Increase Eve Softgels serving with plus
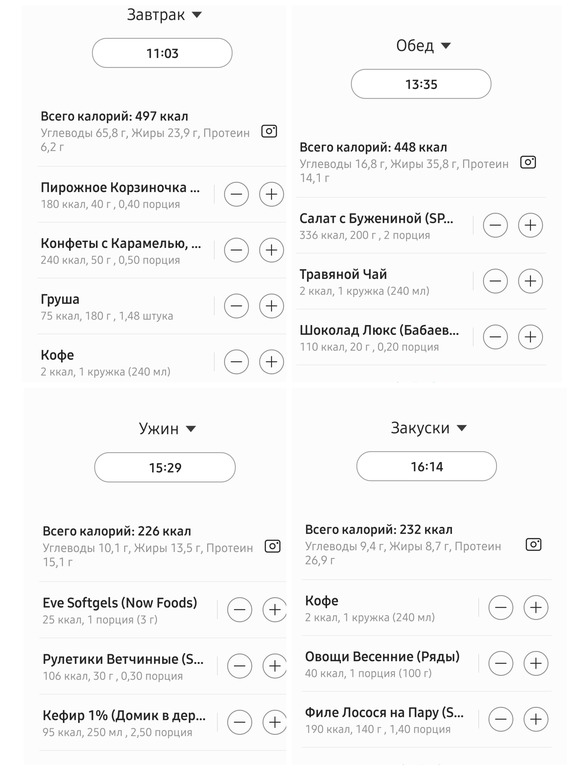The height and width of the screenshot is (770, 578). [275, 610]
